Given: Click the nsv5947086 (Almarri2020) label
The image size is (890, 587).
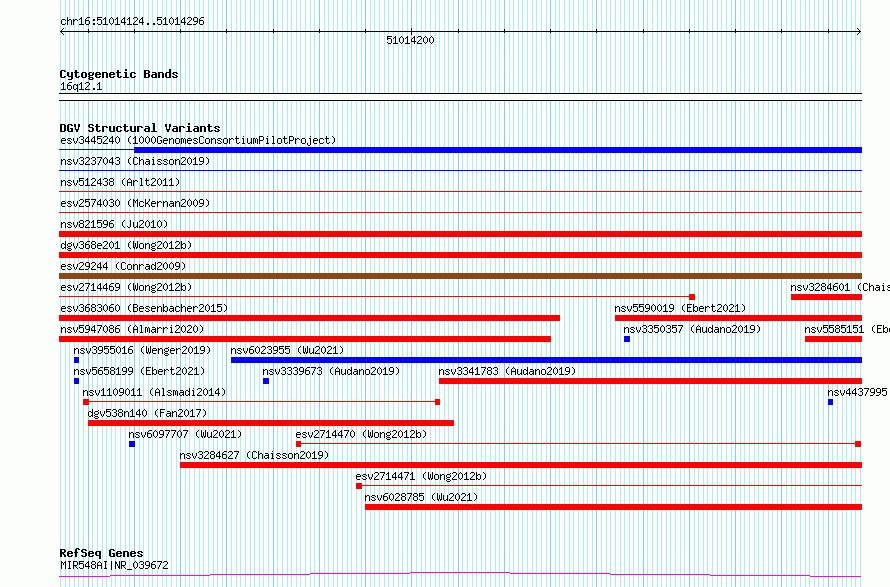Looking at the screenshot, I should point(132,329).
